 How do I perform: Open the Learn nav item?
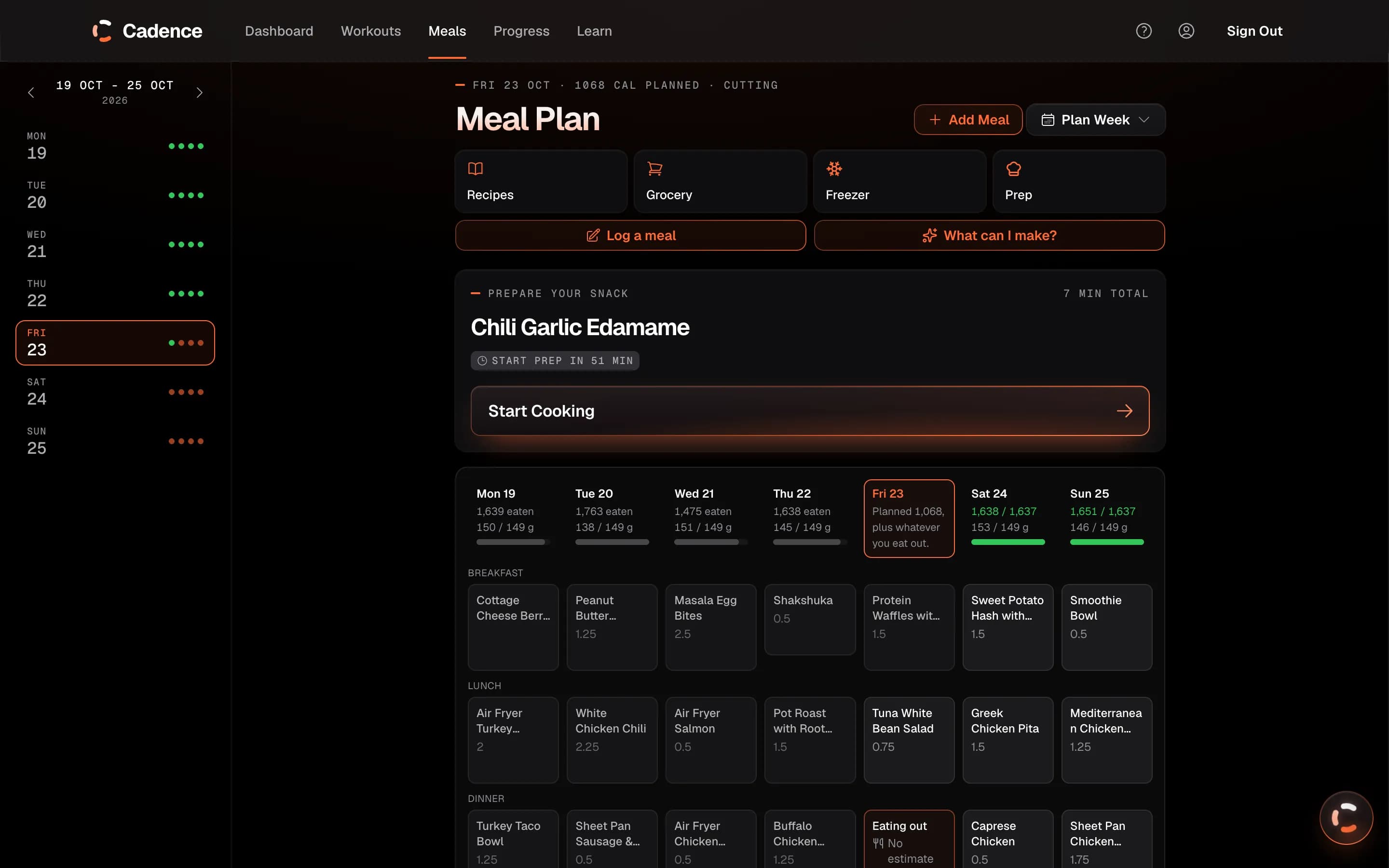point(594,31)
